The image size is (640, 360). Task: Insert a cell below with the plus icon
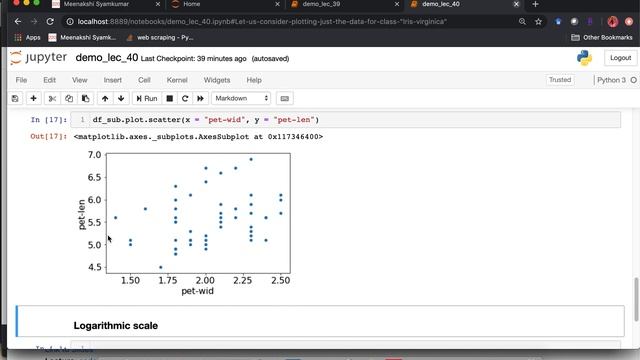click(33, 98)
